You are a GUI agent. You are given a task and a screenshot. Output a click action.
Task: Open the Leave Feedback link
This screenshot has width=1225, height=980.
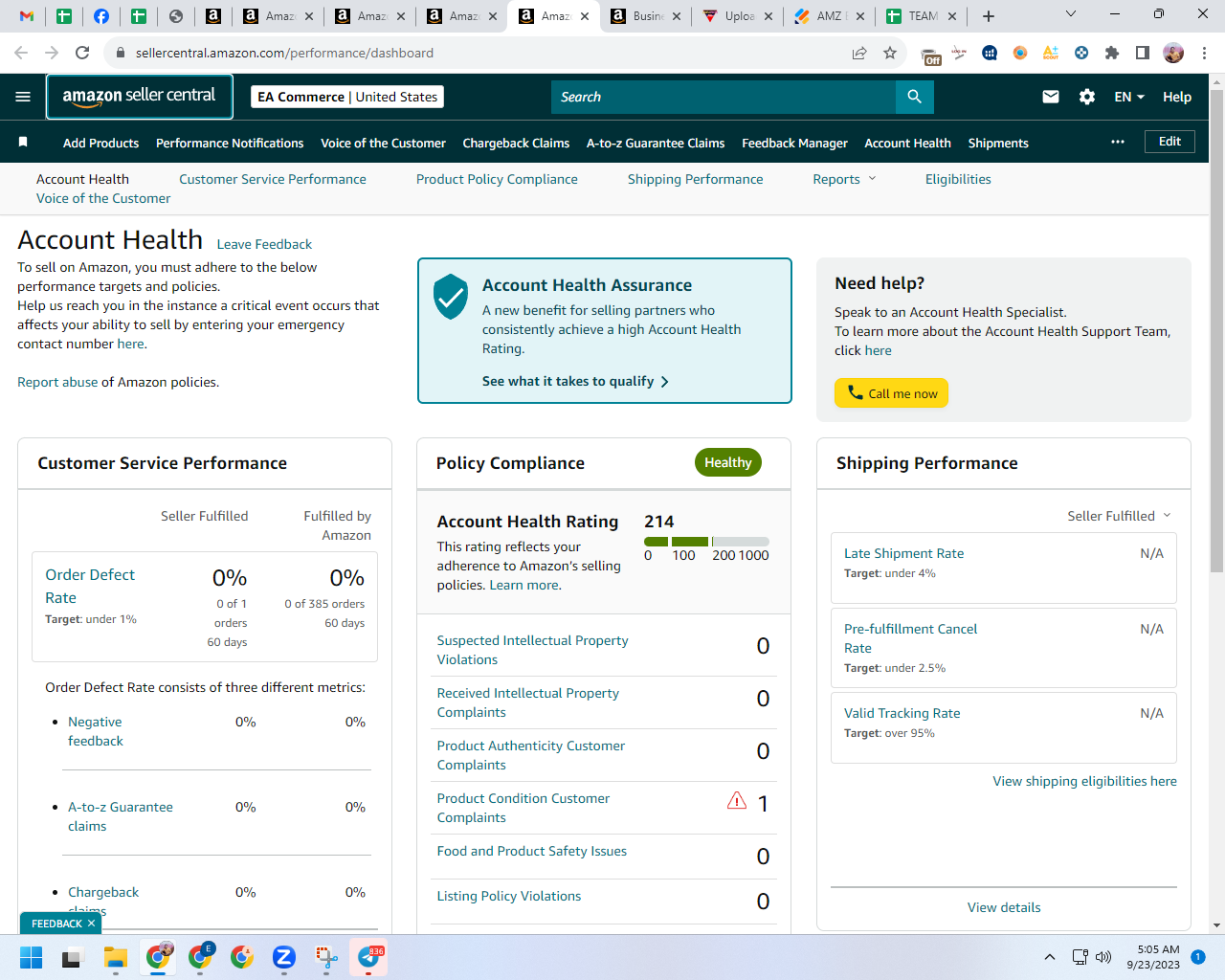[264, 244]
